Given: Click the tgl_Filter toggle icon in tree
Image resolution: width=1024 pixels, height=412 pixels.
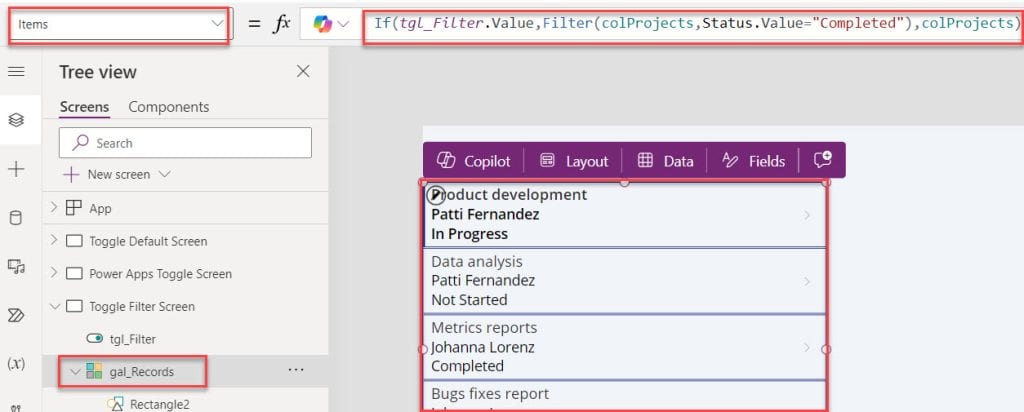Looking at the screenshot, I should [x=95, y=339].
